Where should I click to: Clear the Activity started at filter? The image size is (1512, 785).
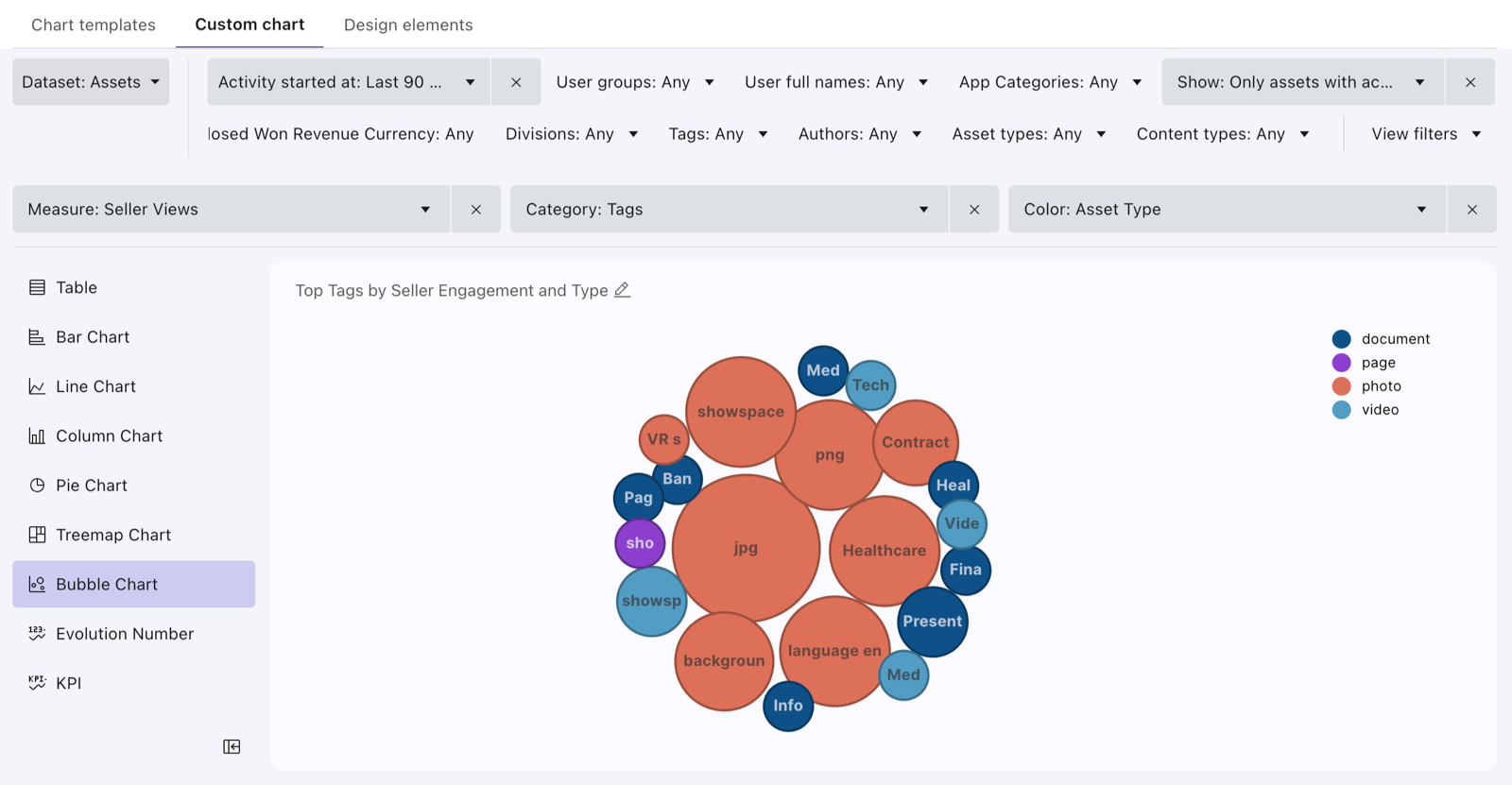(516, 82)
